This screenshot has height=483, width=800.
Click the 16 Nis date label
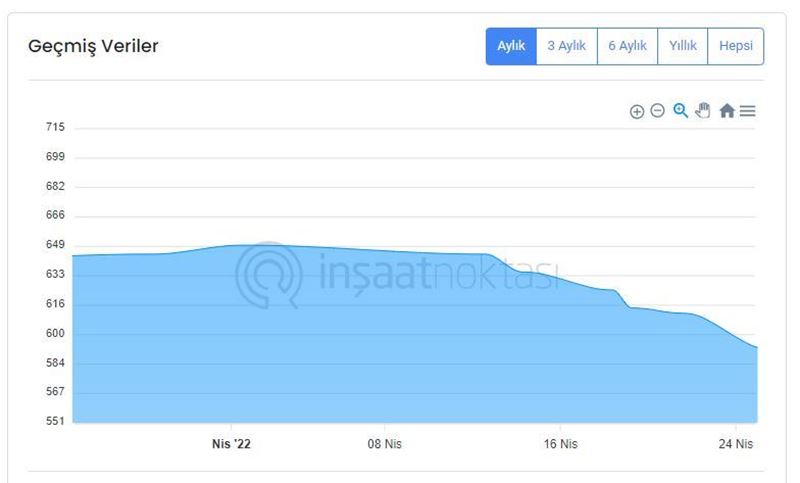(x=561, y=444)
